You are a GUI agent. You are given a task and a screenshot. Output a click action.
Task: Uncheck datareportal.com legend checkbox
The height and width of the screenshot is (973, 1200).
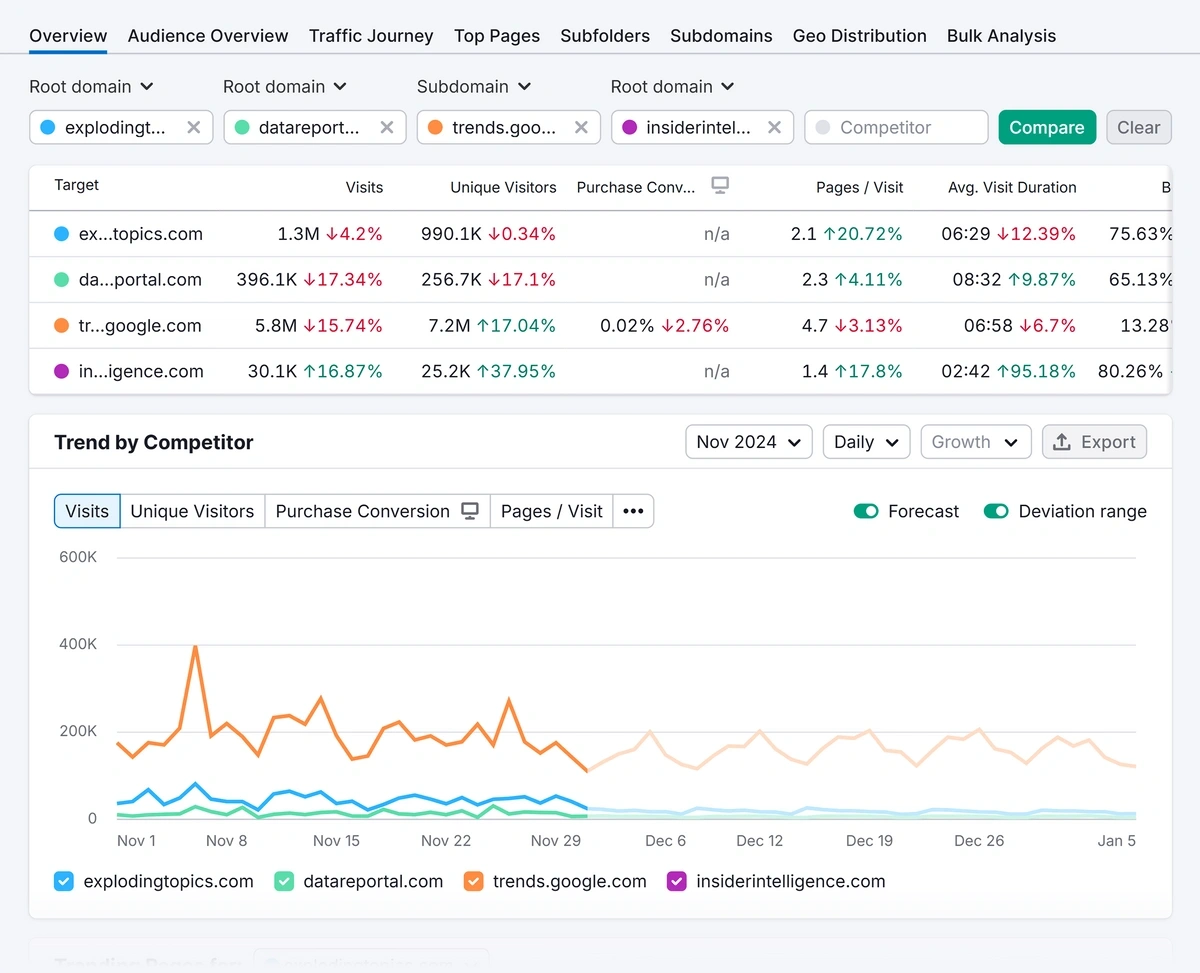pos(284,882)
